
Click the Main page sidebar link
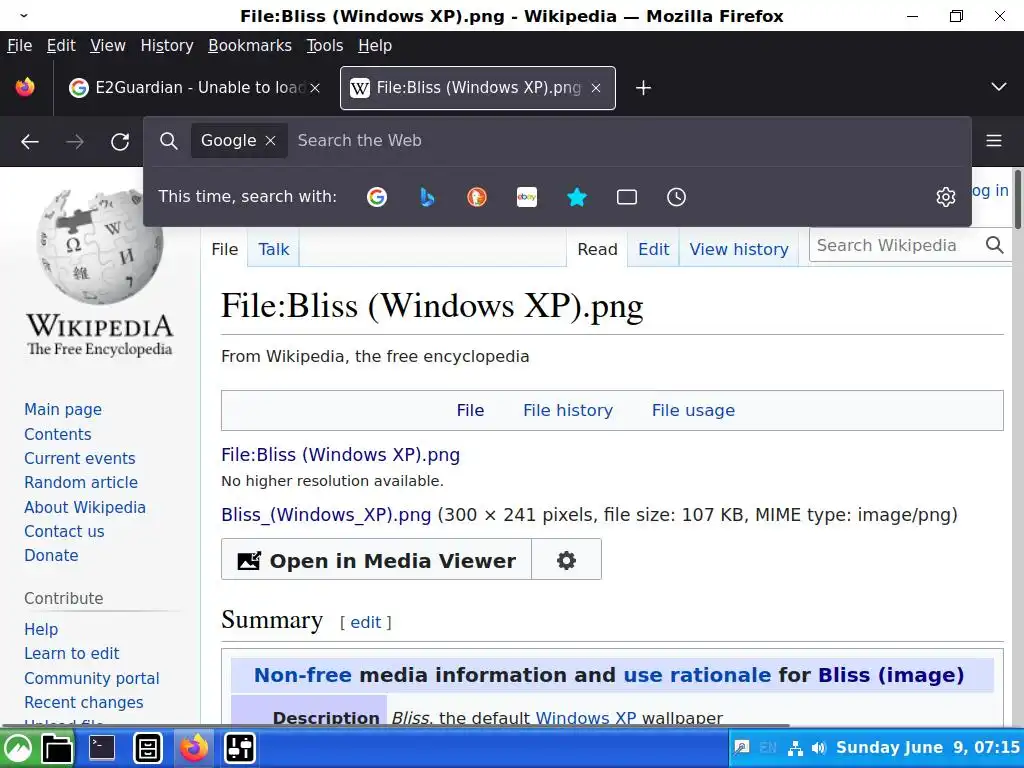pos(63,409)
